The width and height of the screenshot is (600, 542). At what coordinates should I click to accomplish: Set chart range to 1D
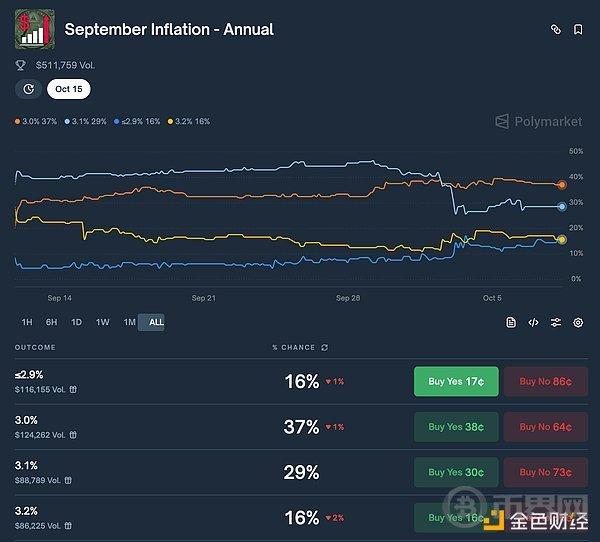click(x=77, y=322)
